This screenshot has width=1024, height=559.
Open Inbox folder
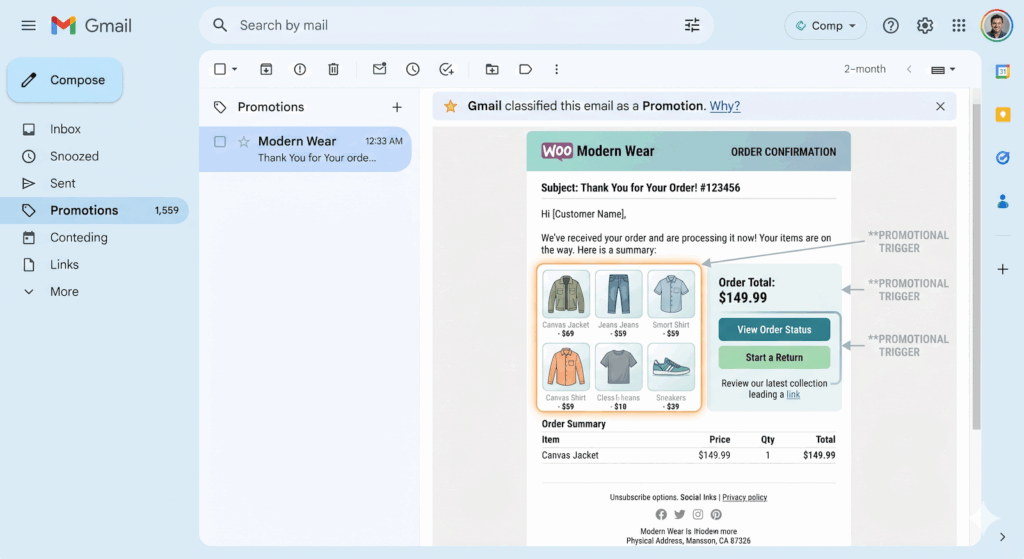(65, 129)
